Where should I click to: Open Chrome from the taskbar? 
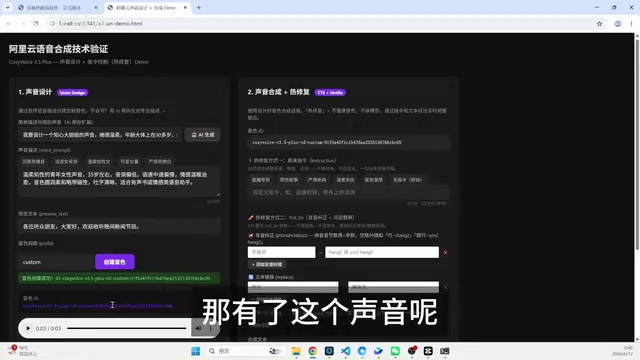coord(313,351)
